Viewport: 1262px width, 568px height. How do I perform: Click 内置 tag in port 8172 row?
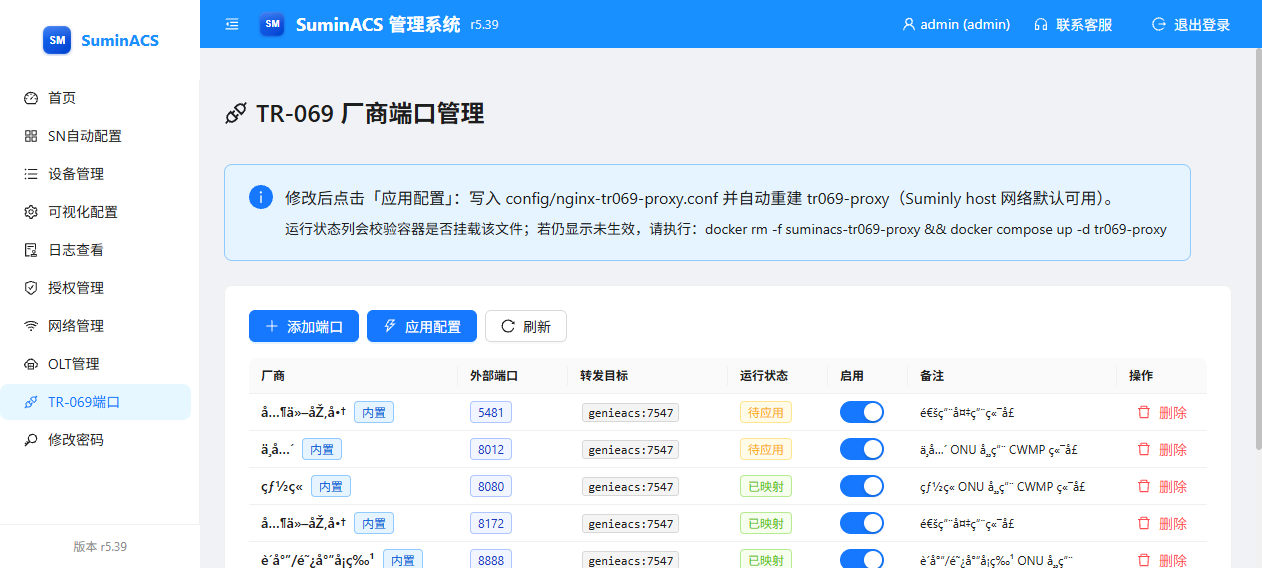point(374,523)
